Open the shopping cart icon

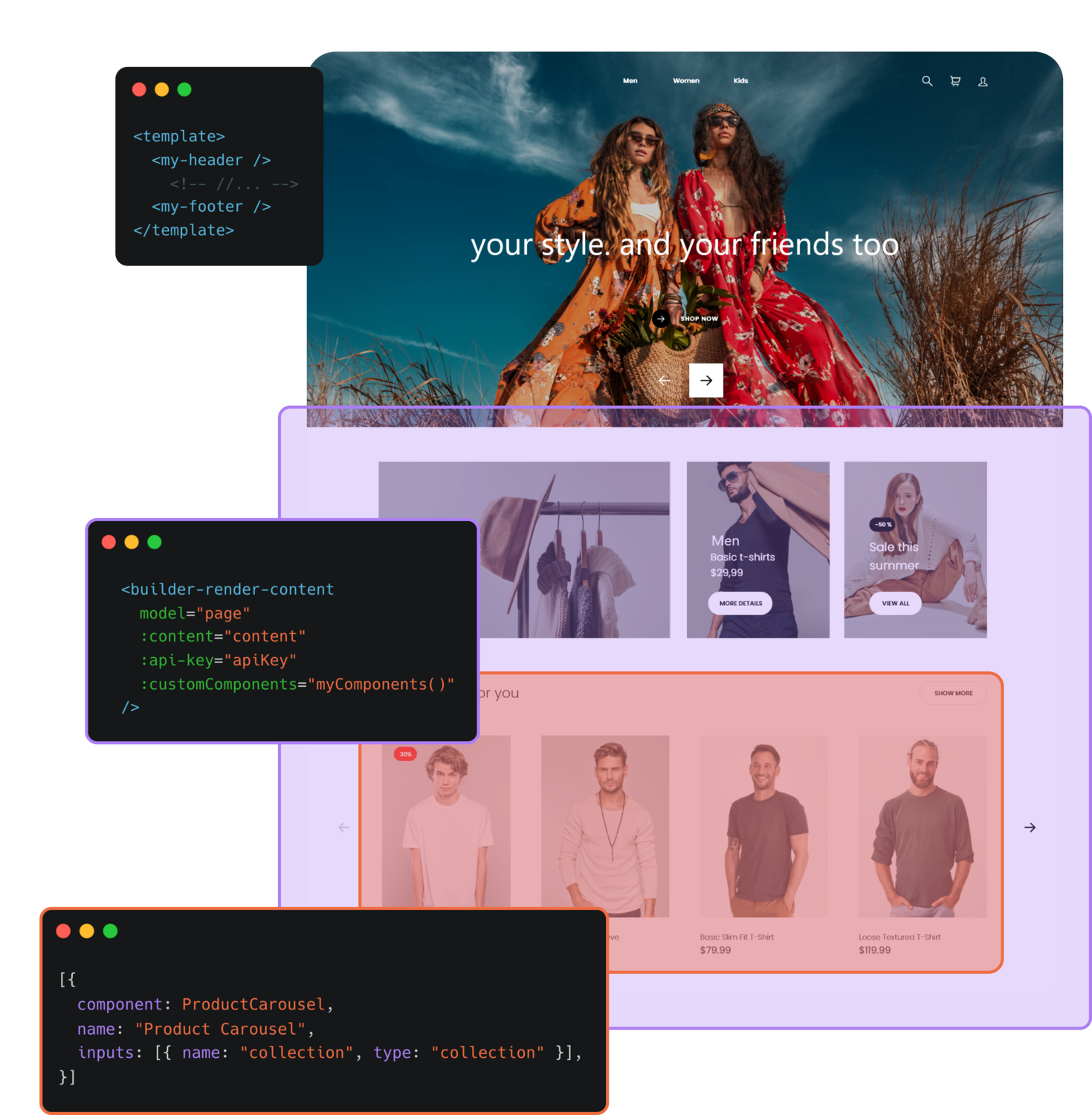[954, 81]
